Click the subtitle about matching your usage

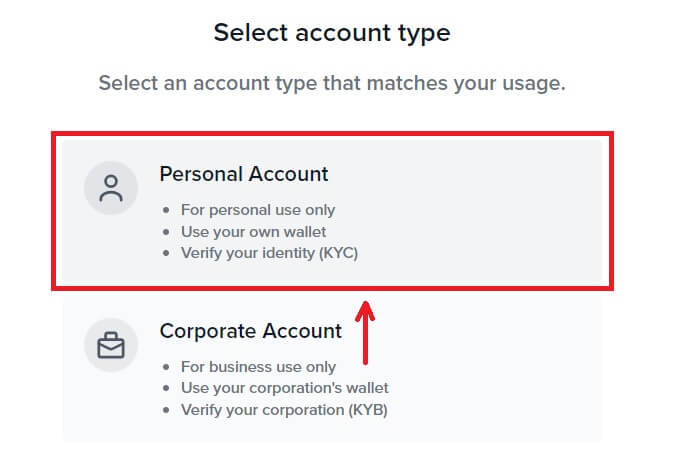[x=332, y=83]
